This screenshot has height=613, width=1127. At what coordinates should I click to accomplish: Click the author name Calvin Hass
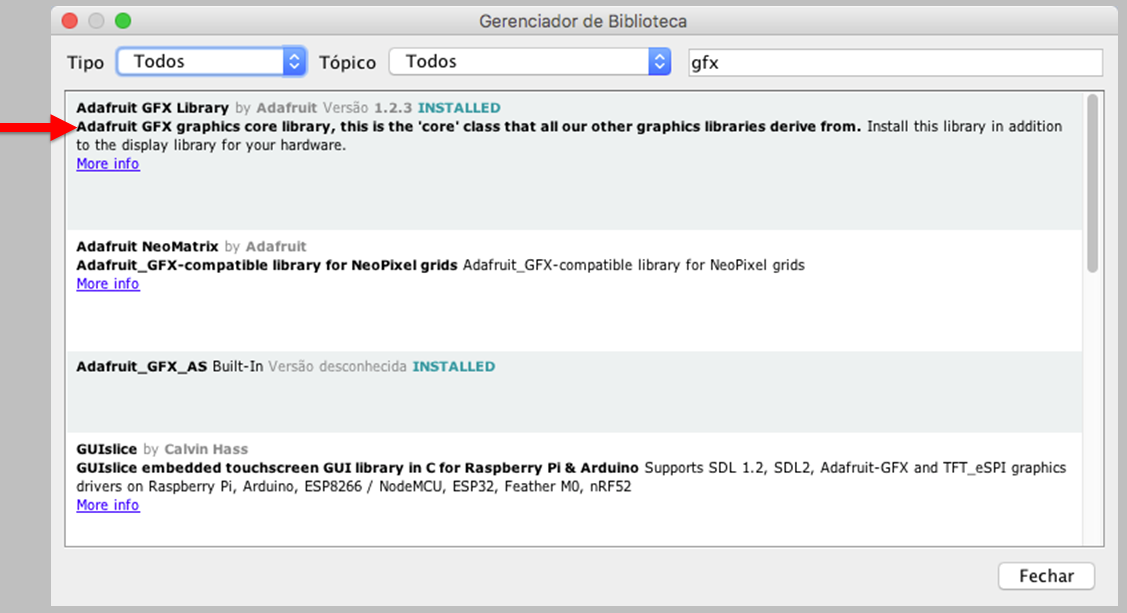[206, 449]
